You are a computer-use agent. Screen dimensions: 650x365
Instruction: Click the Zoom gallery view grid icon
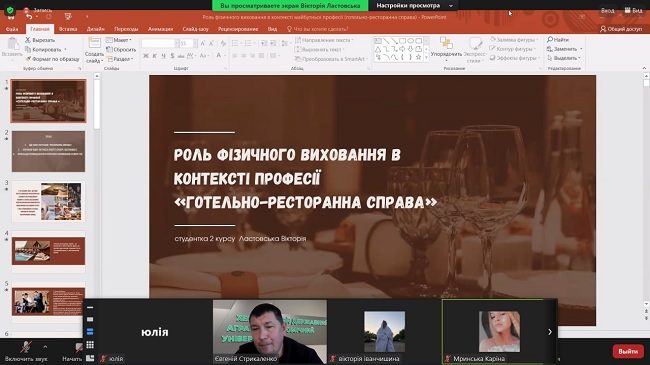pos(90,345)
